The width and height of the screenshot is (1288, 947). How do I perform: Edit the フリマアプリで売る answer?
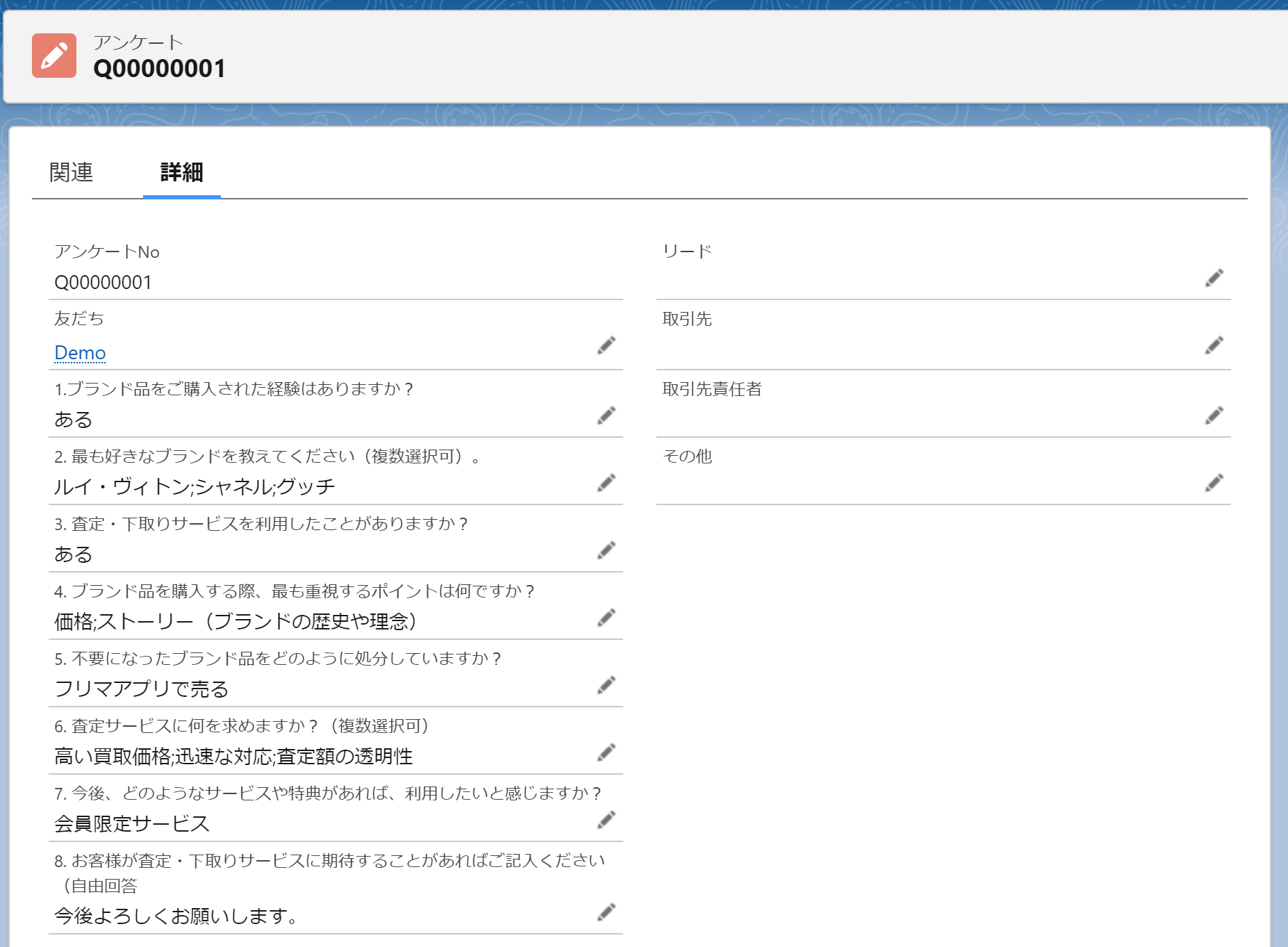(x=606, y=685)
